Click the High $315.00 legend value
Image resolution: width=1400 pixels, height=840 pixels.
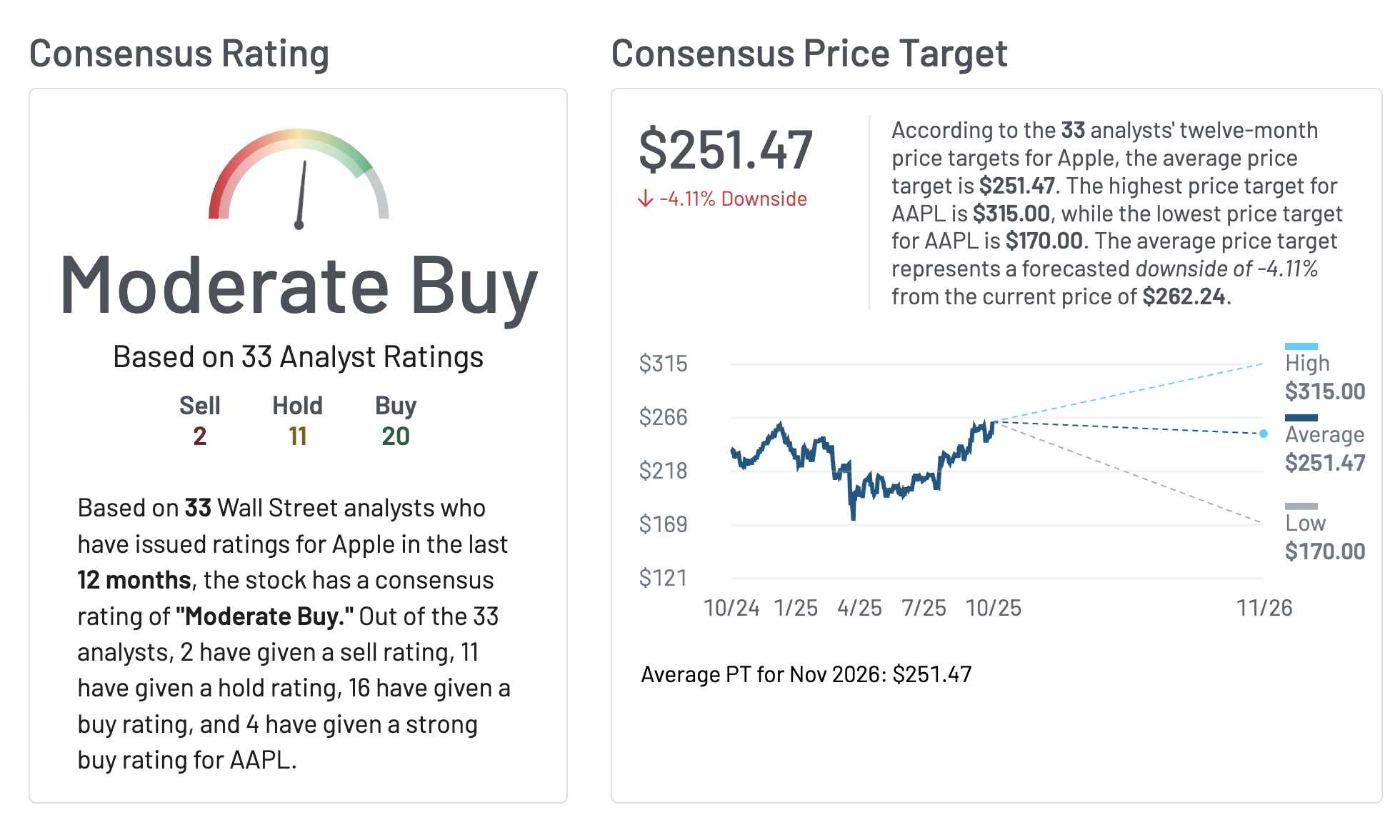pyautogui.click(x=1324, y=391)
